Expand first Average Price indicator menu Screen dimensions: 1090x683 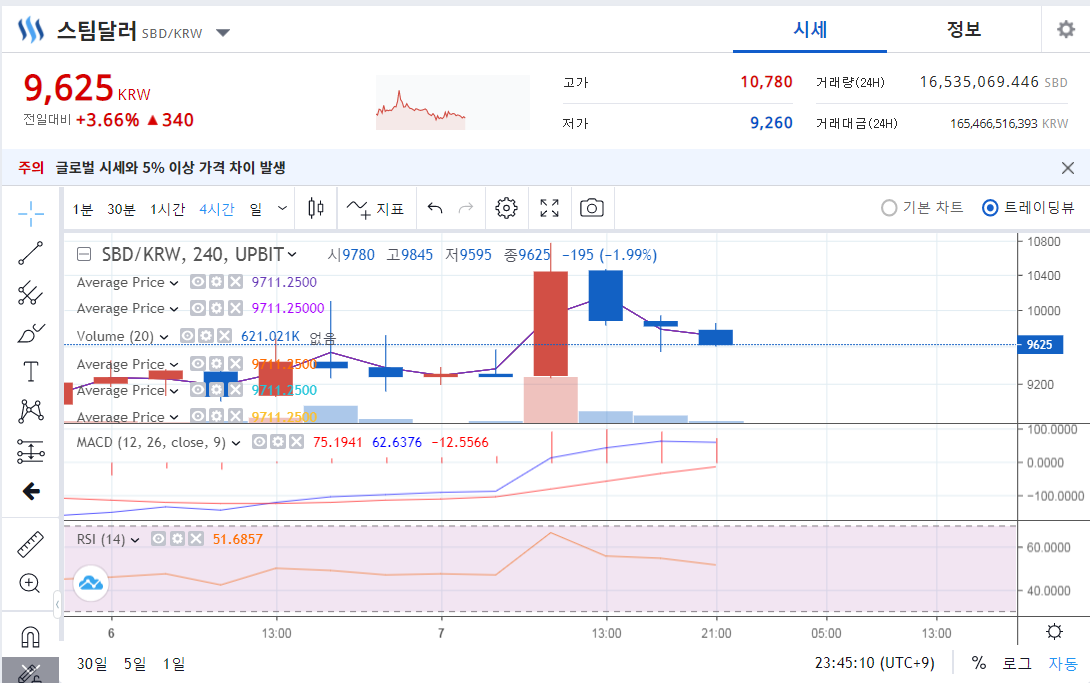point(174,283)
